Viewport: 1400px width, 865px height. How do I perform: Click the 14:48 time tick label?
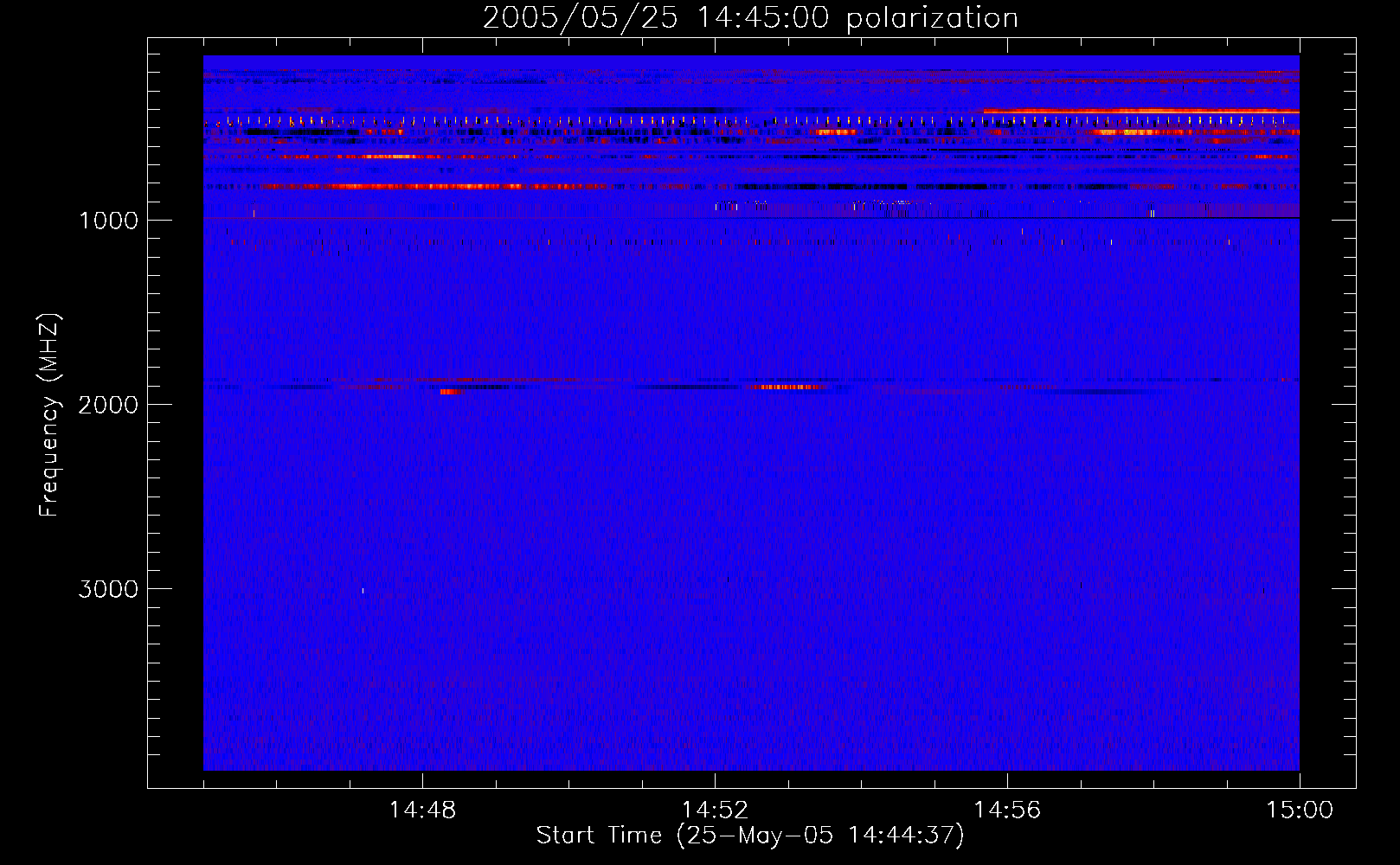coord(422,811)
